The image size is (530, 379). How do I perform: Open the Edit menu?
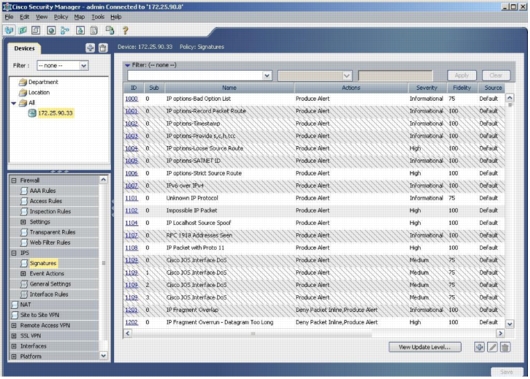pyautogui.click(x=24, y=17)
